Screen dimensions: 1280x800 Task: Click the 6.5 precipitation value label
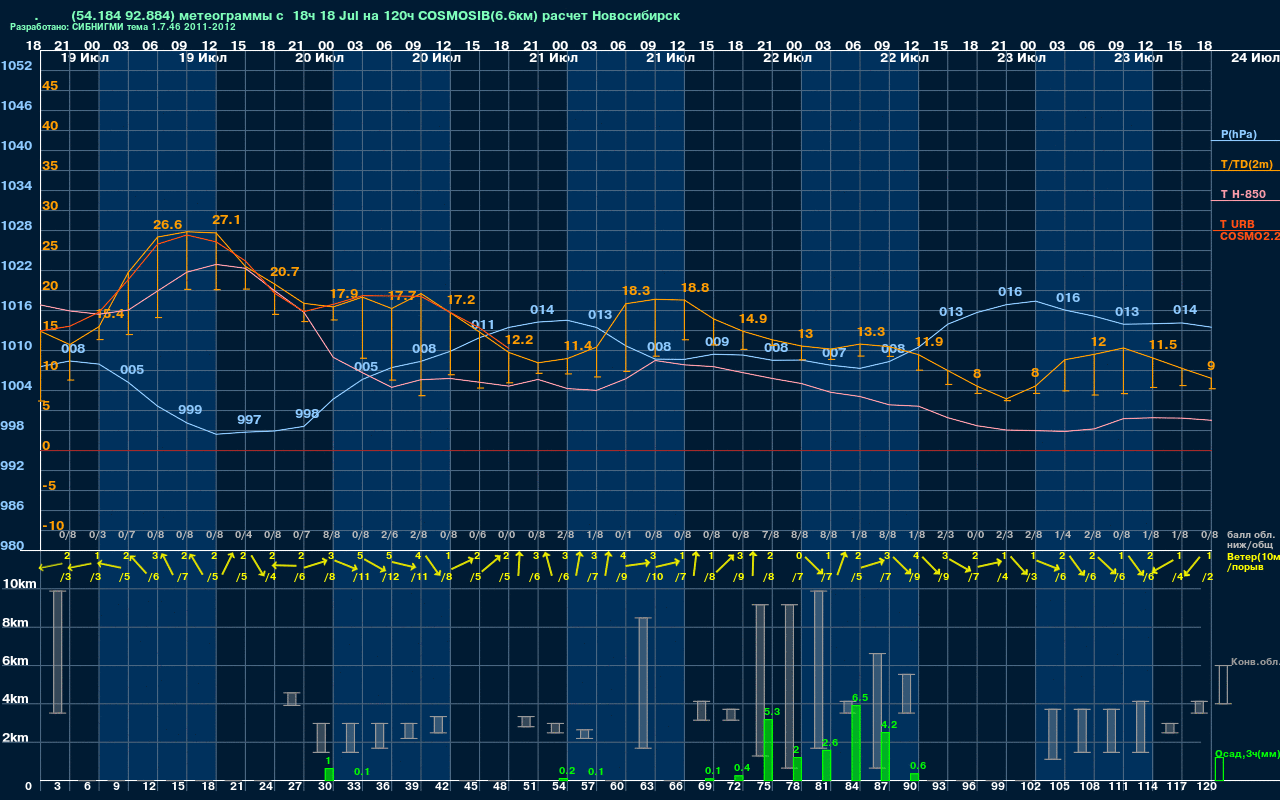pyautogui.click(x=860, y=697)
